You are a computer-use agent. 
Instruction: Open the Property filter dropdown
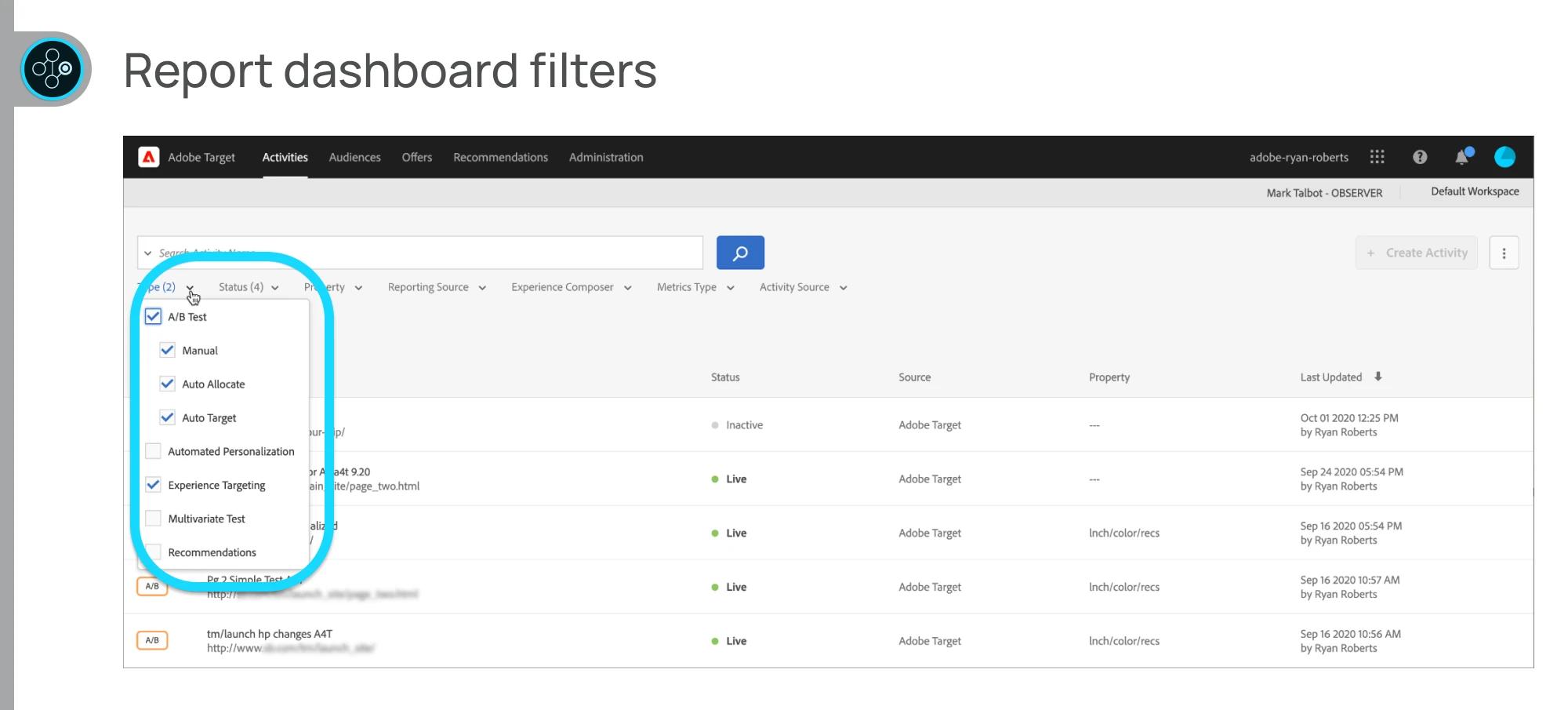tap(333, 287)
